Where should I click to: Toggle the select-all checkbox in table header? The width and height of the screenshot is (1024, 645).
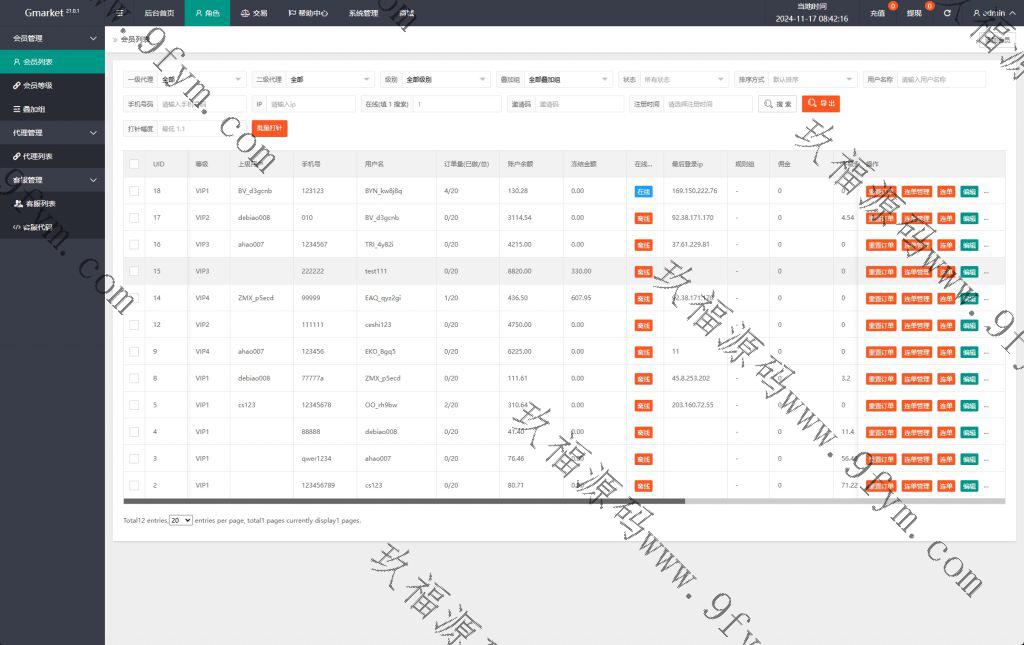tap(134, 164)
